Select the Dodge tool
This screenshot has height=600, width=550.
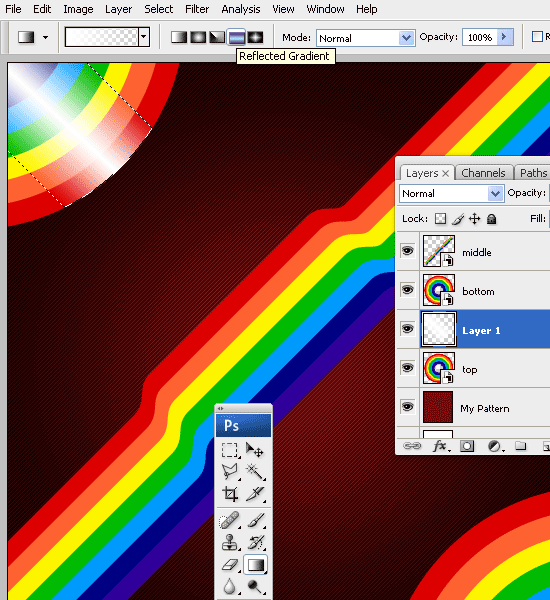coord(255,586)
